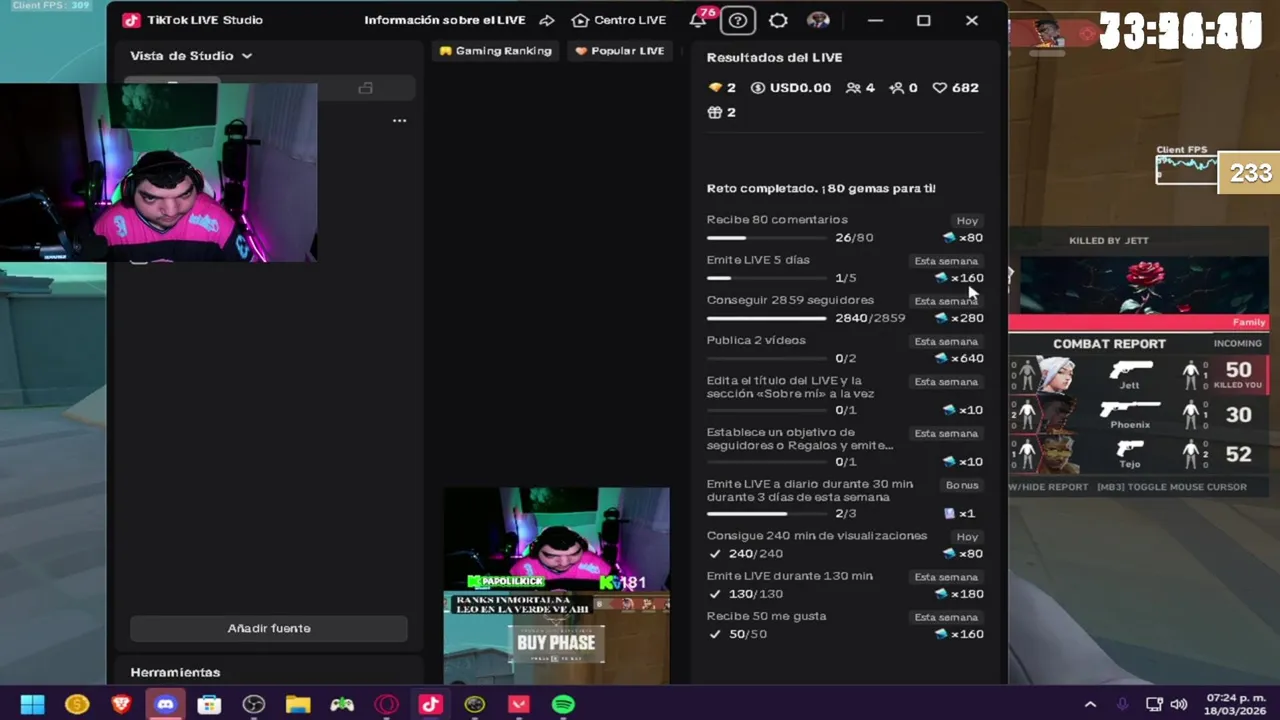Open OBS Studio from the taskbar
1280x720 pixels.
coord(254,705)
